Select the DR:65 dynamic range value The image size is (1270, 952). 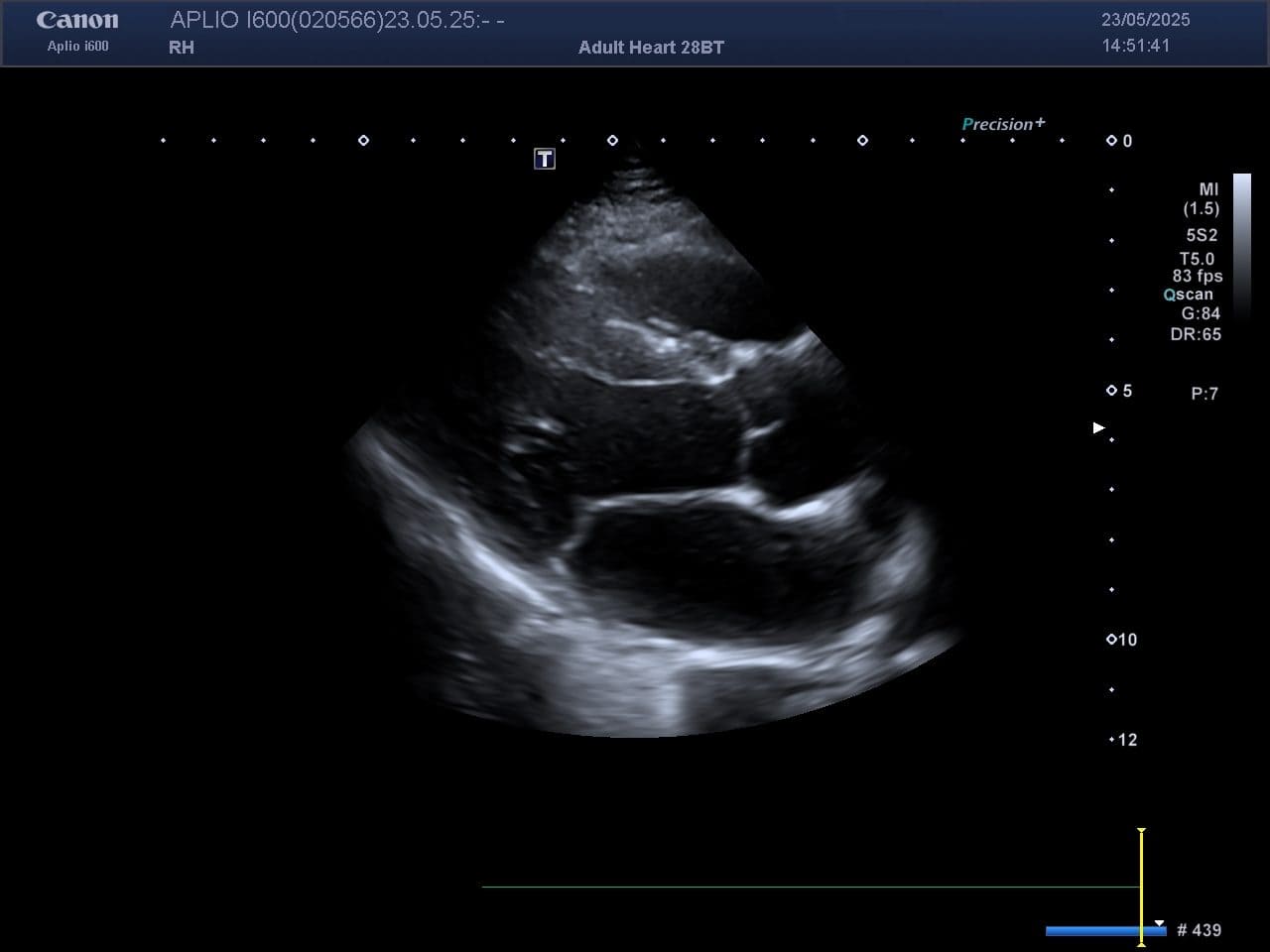(x=1196, y=334)
